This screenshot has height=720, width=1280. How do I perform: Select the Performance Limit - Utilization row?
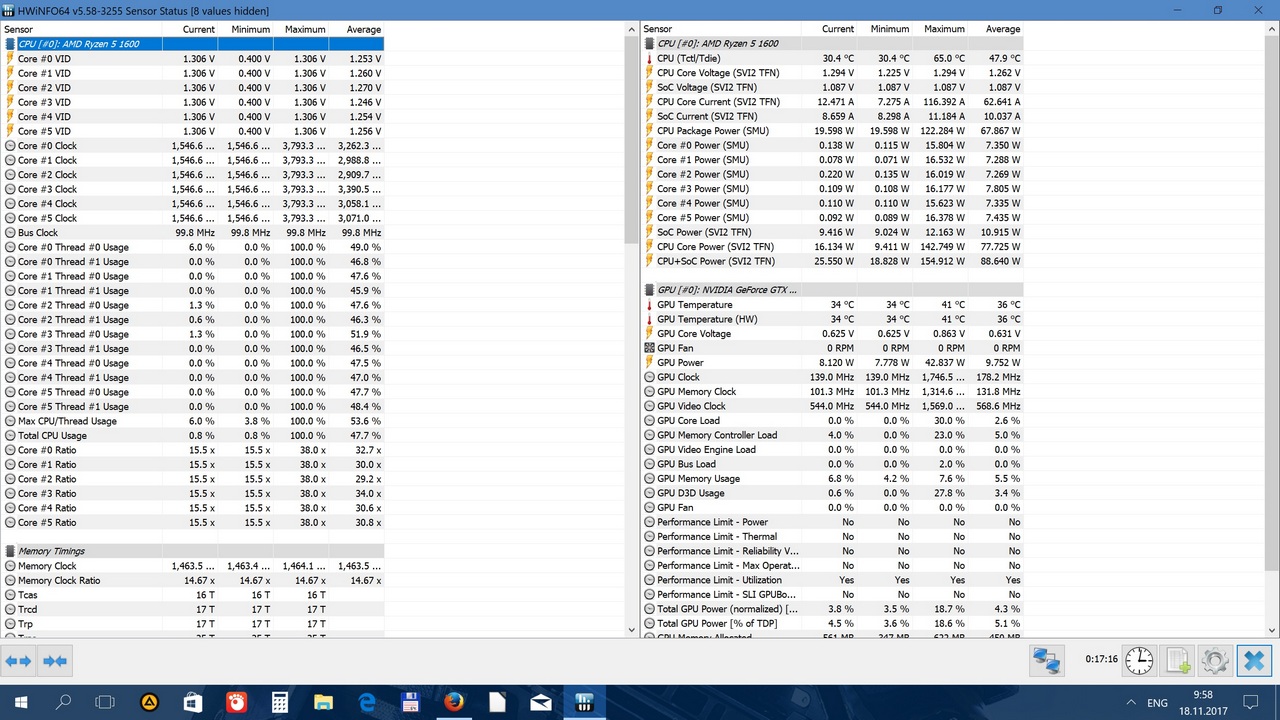coord(832,580)
